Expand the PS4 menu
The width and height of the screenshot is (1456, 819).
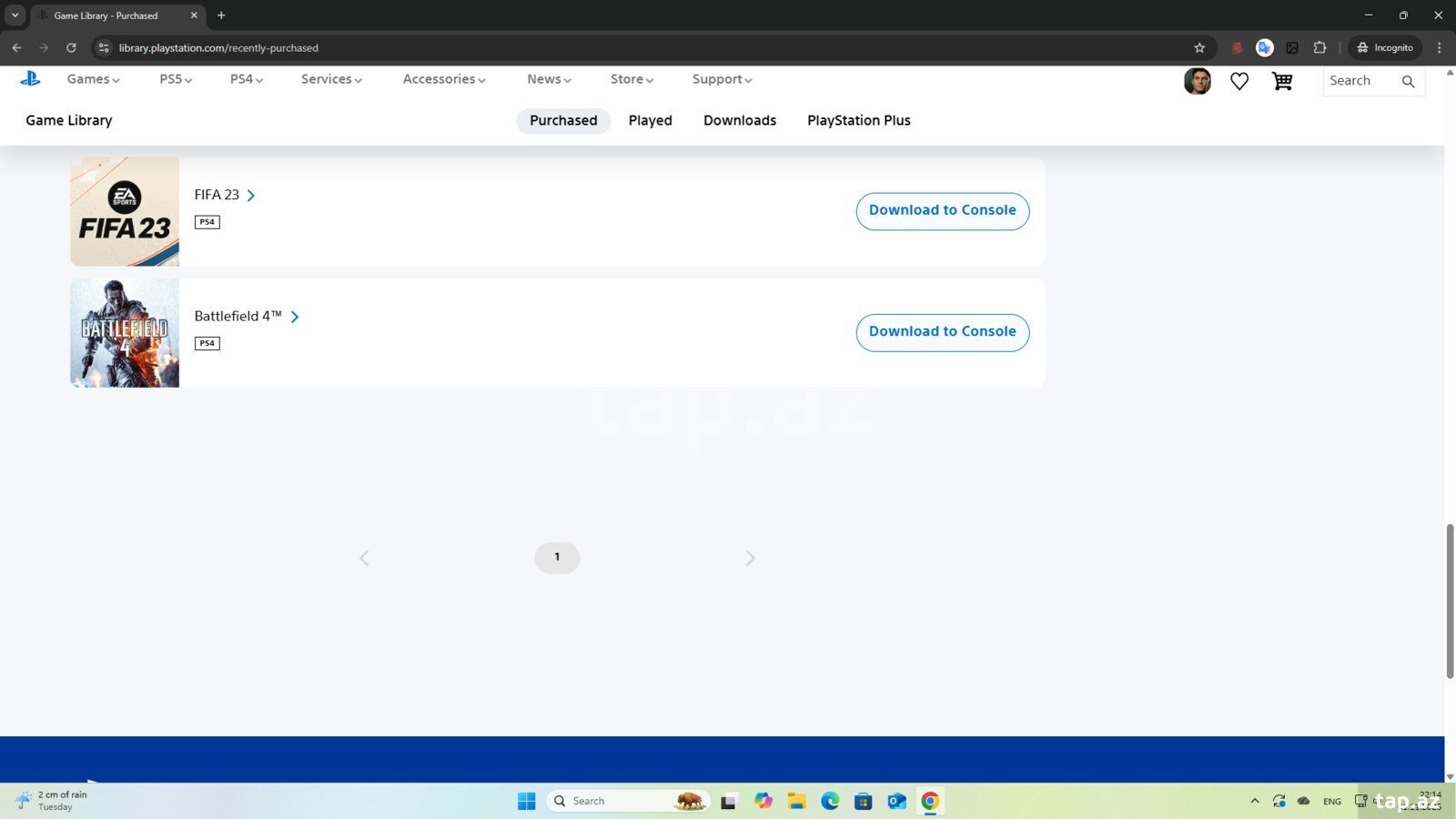coord(247,79)
